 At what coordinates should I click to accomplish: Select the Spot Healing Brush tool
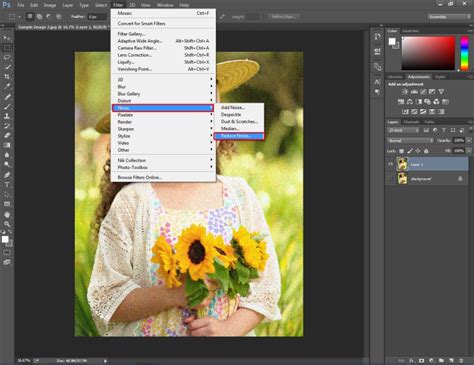[7, 97]
